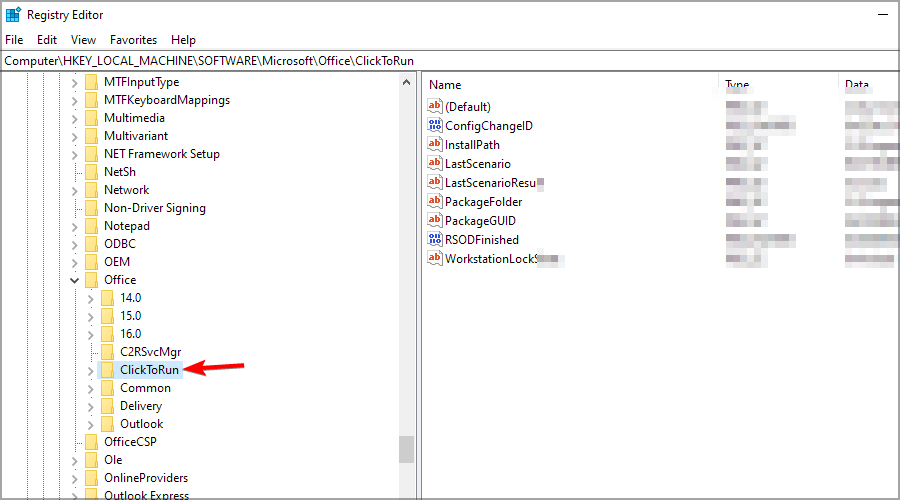Open the Favorites menu
Image resolution: width=900 pixels, height=500 pixels.
coord(133,40)
